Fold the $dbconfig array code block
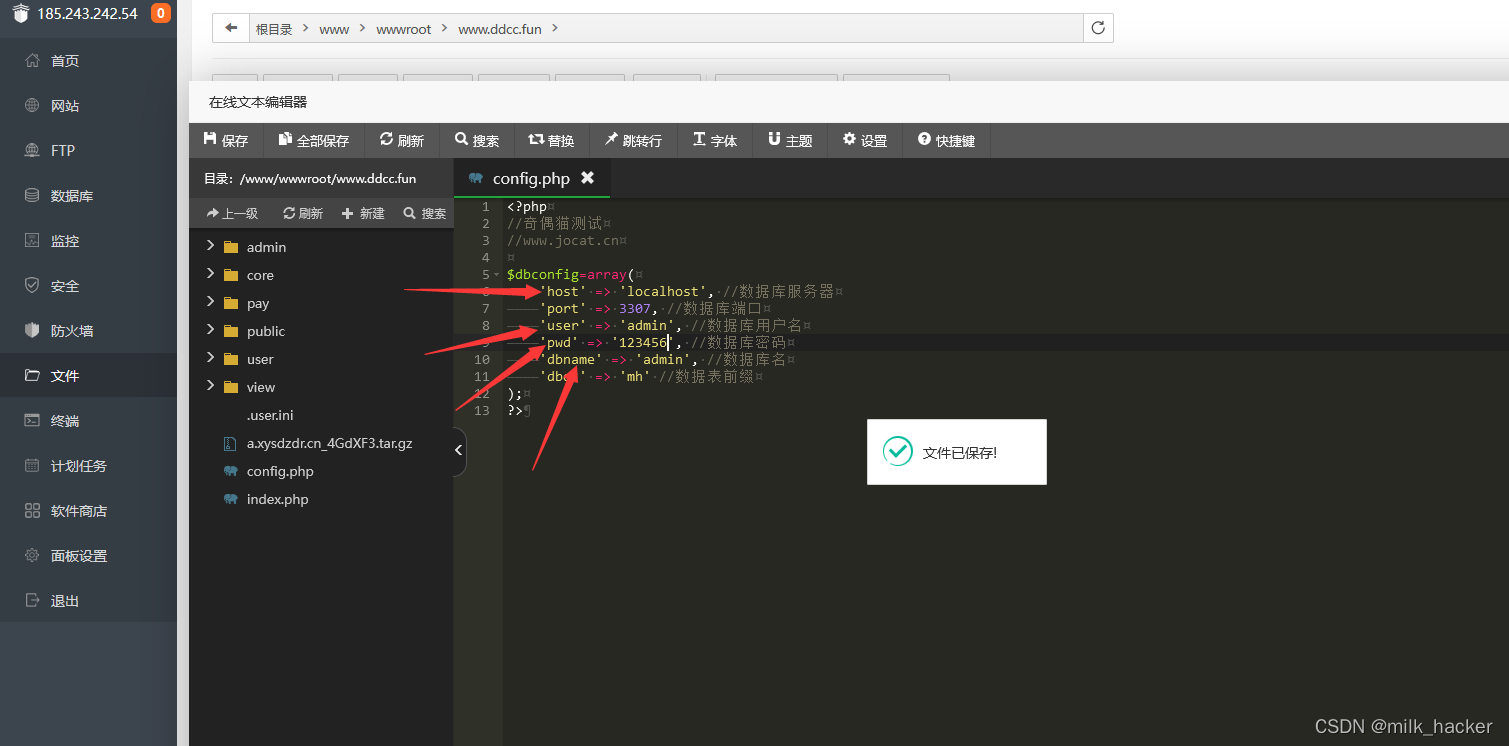 tap(497, 274)
